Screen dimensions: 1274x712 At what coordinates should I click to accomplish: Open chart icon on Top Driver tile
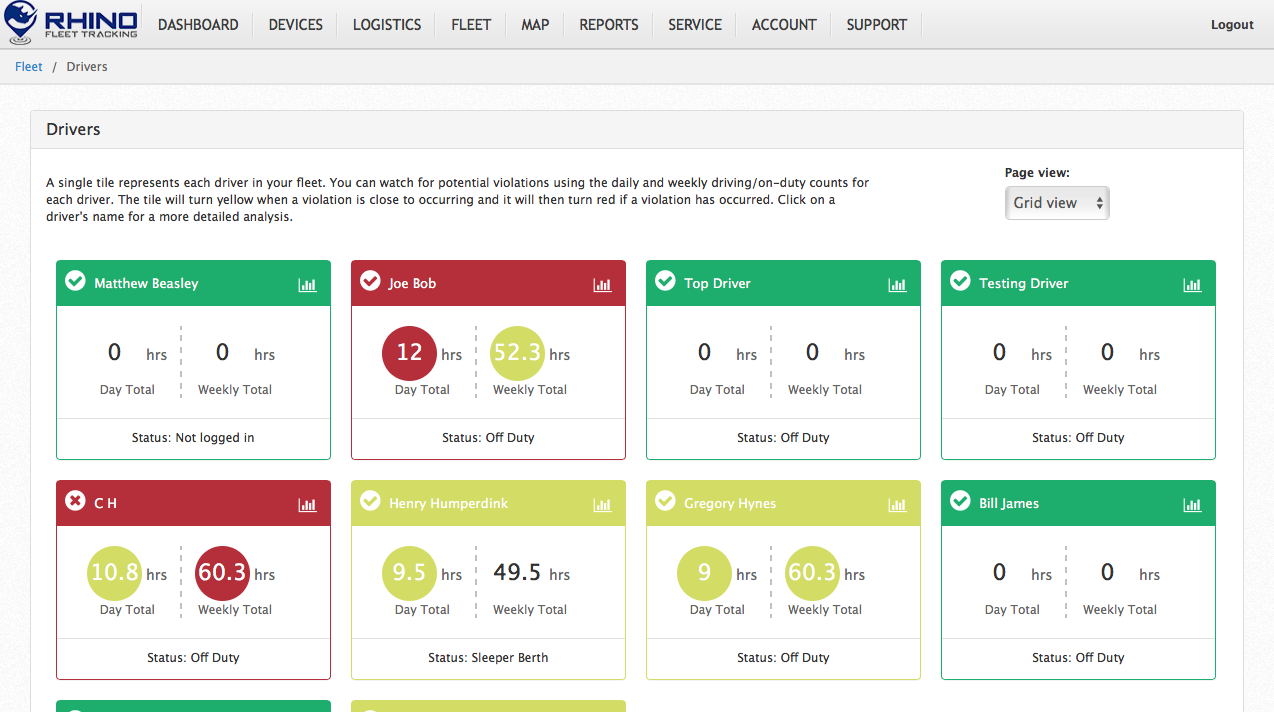click(x=897, y=285)
